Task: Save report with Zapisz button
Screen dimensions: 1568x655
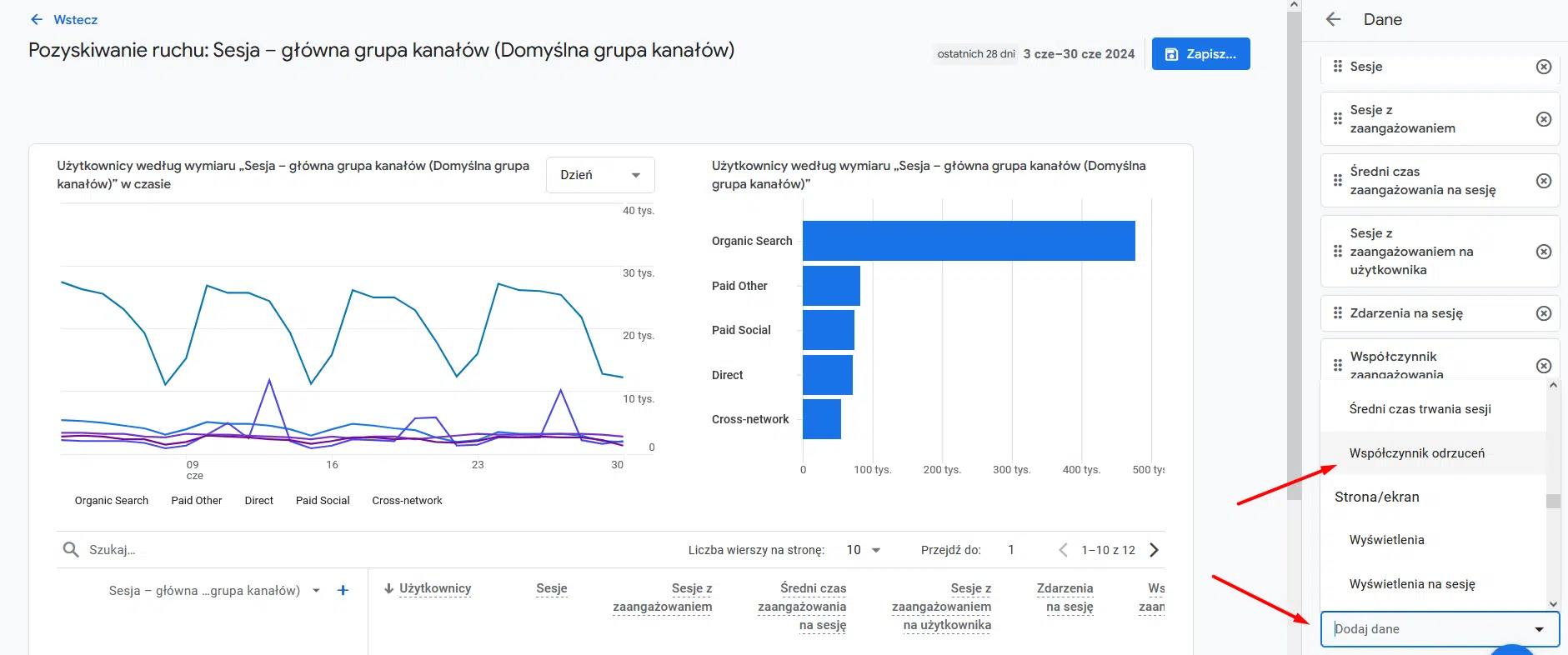Action: pyautogui.click(x=1200, y=53)
